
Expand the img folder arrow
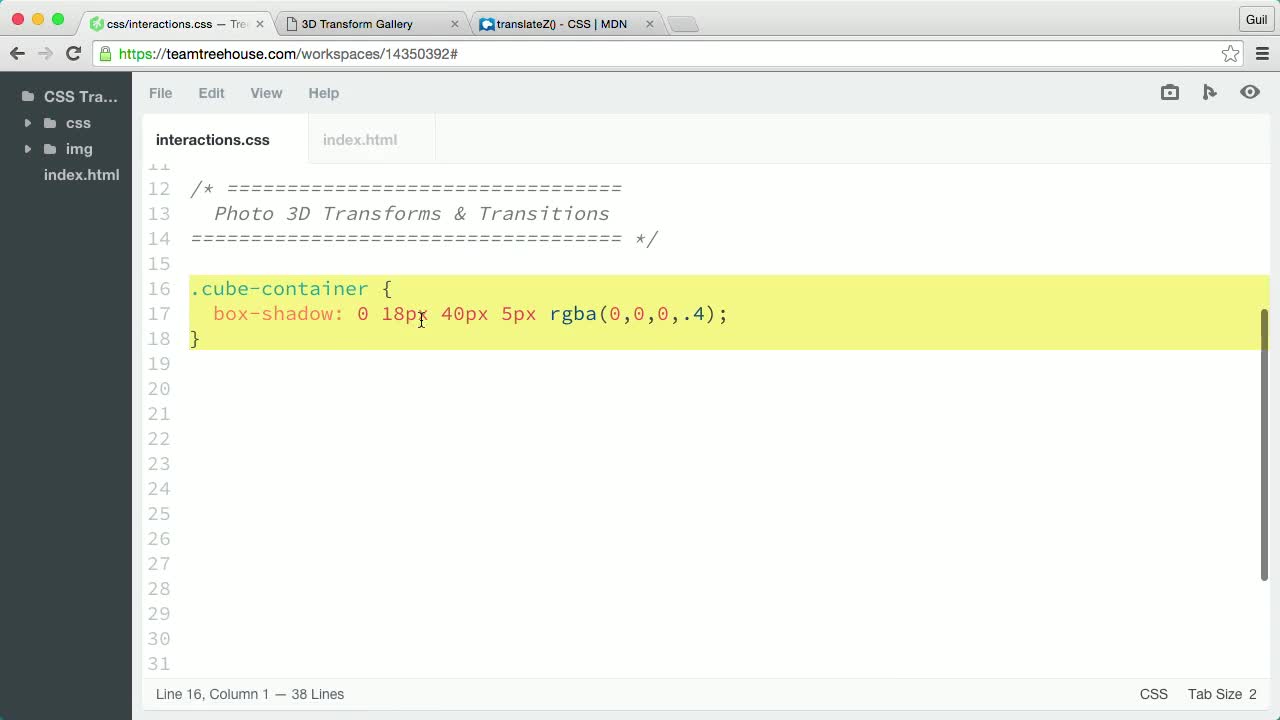(x=28, y=149)
